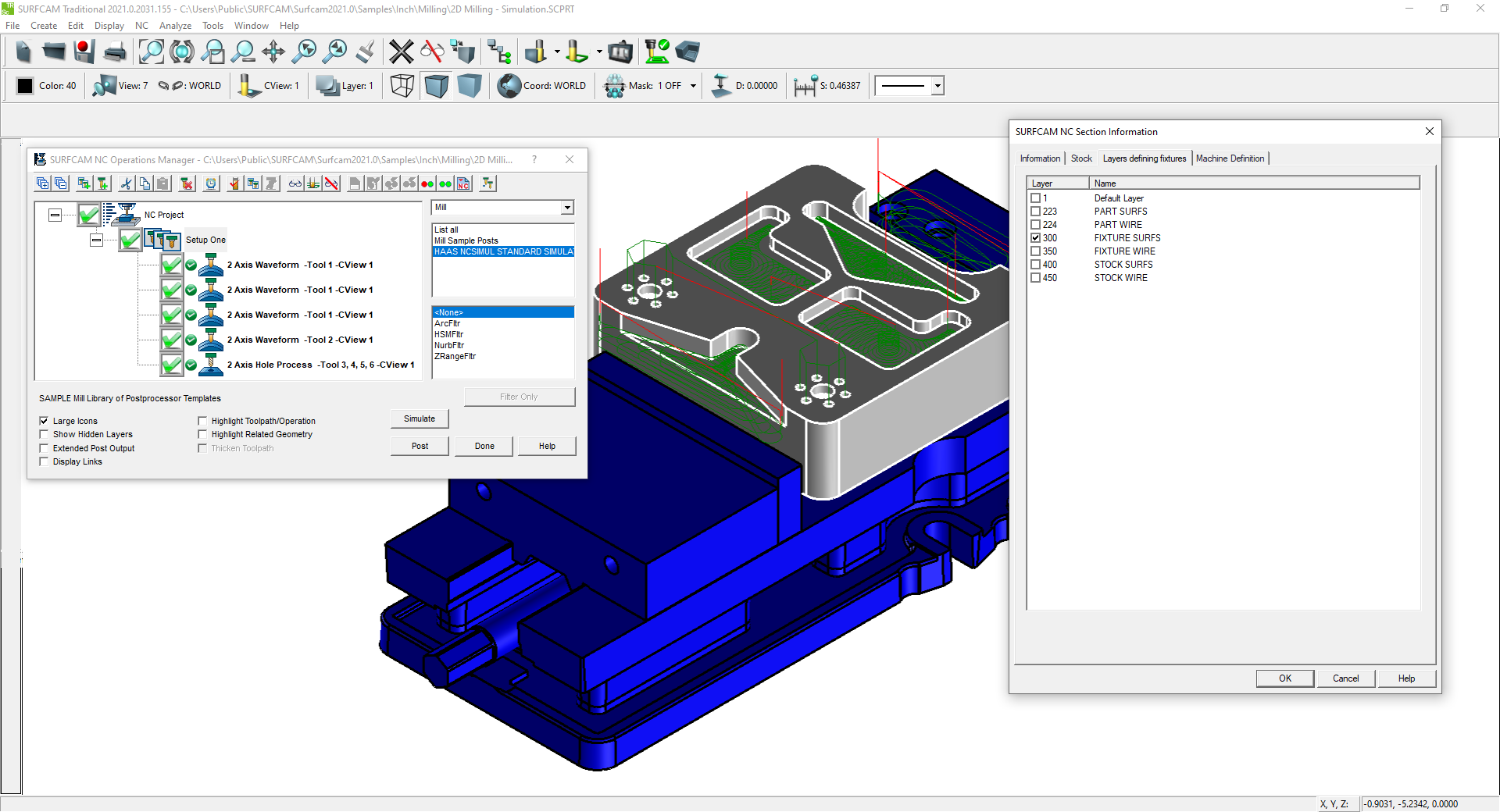Screen dimensions: 1500x812
Task: Click the scissors Cut icon in Operations Manager
Action: point(126,183)
